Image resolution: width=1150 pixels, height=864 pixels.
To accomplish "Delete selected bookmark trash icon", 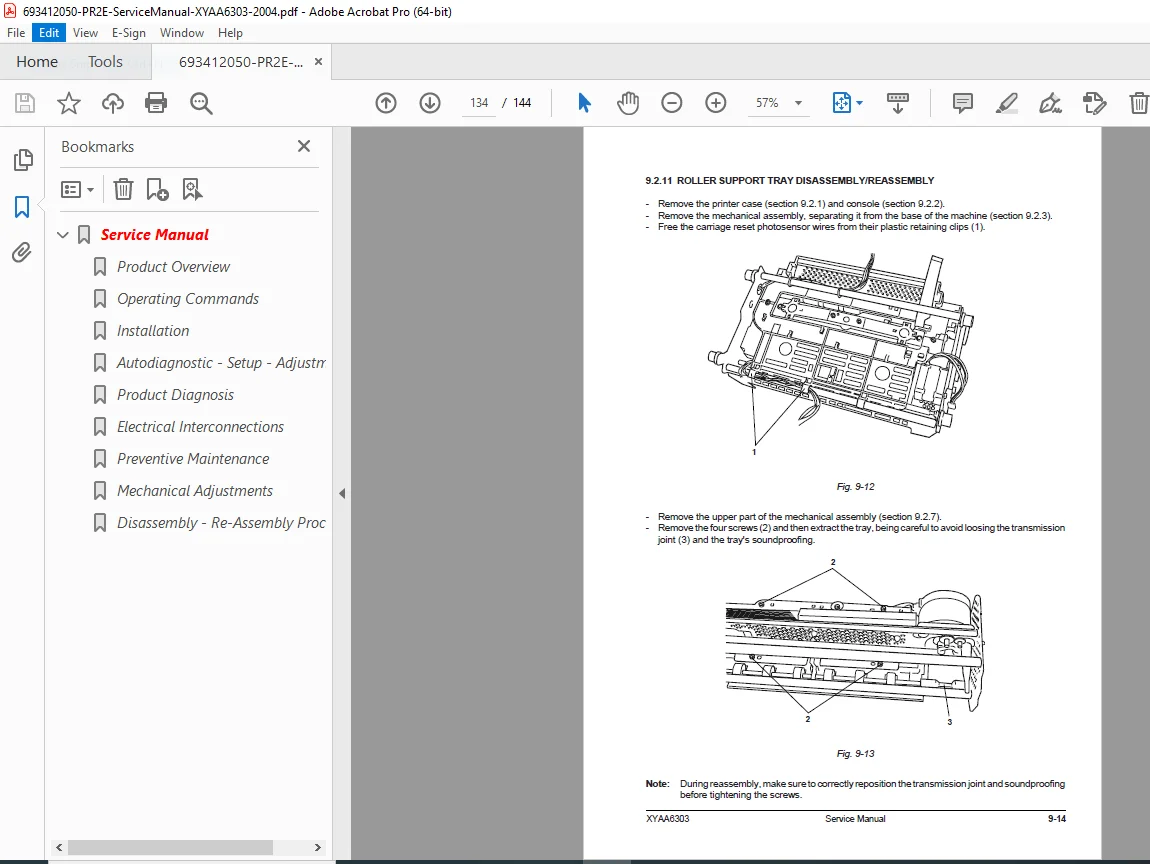I will click(x=123, y=189).
